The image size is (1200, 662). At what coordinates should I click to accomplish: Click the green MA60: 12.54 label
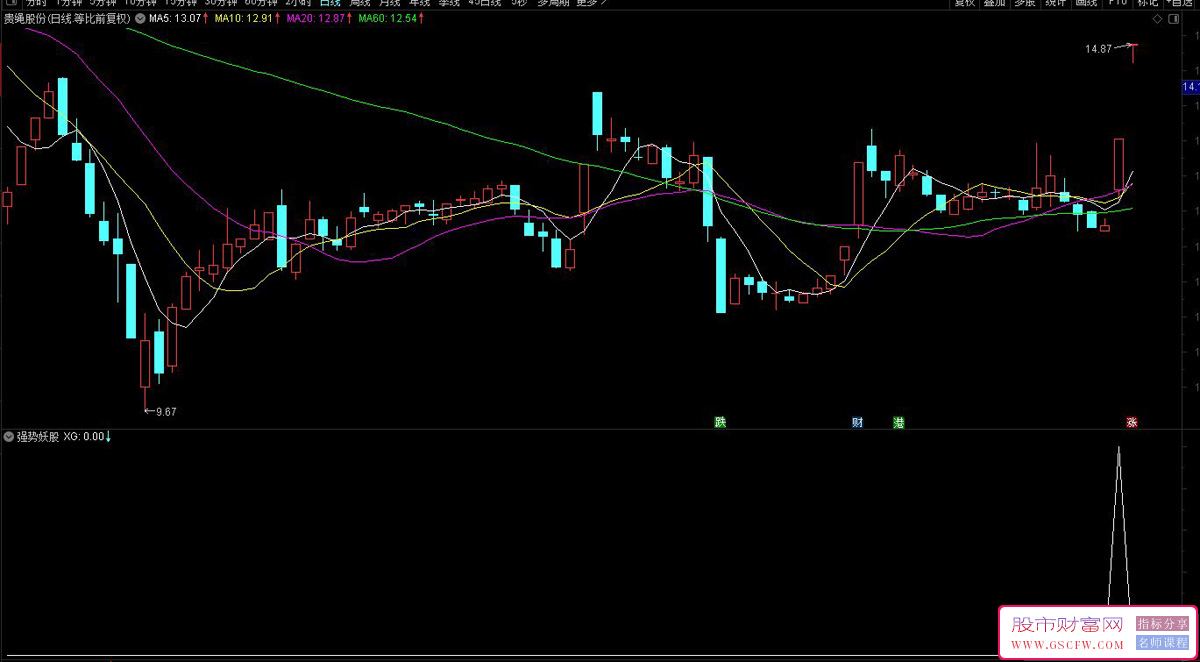tap(388, 18)
